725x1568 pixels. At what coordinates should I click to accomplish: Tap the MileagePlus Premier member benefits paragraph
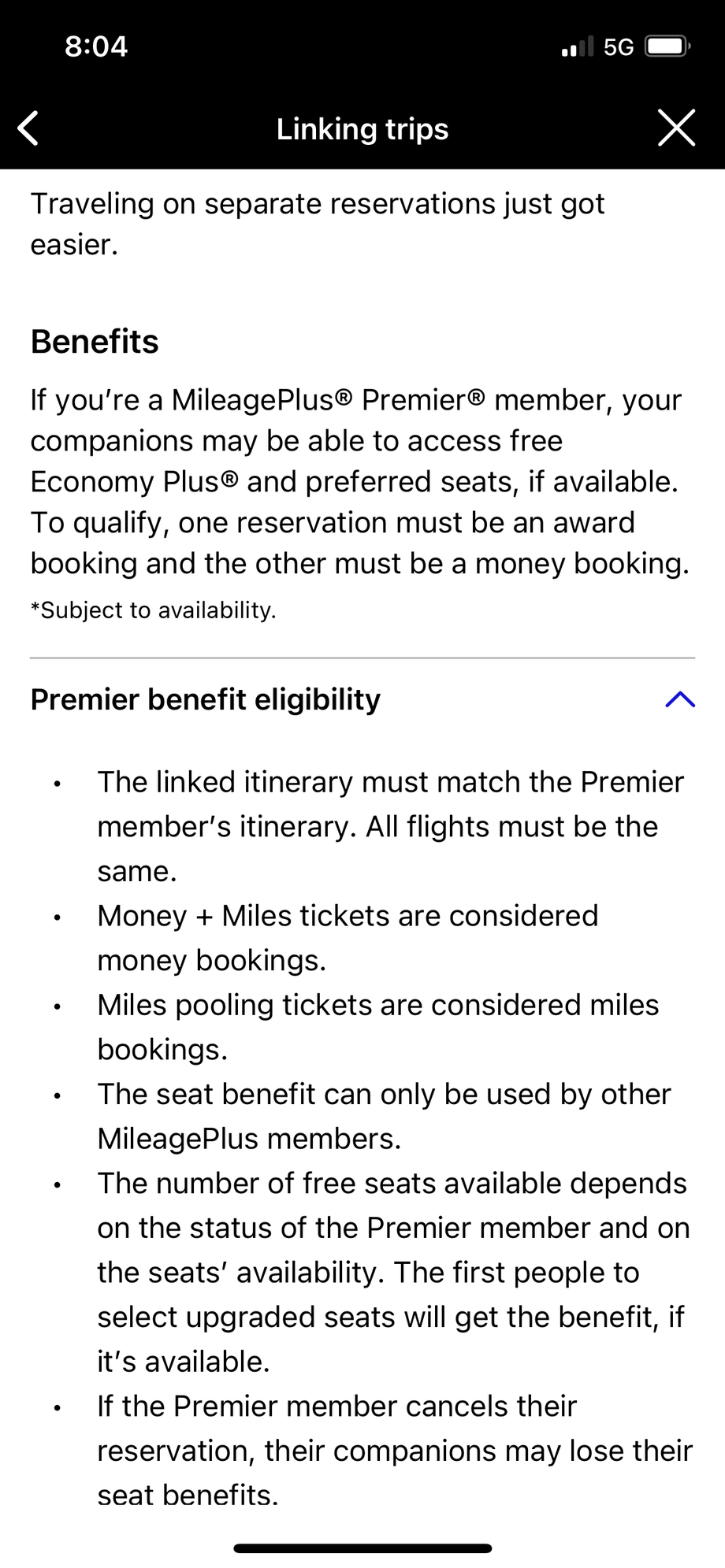(x=359, y=481)
